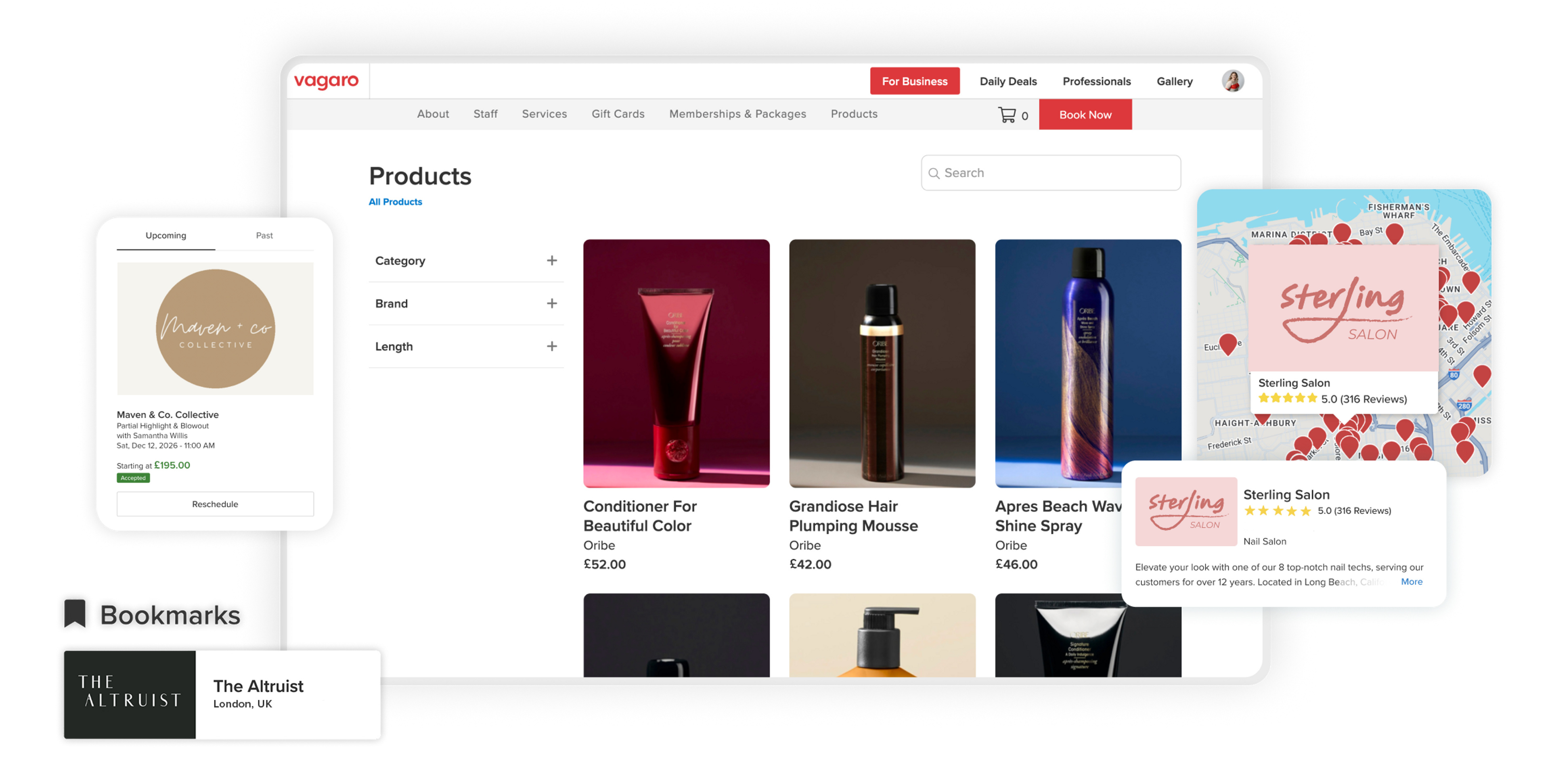Click the Vagaro logo
Screen dimensions: 1550x784
click(x=325, y=81)
